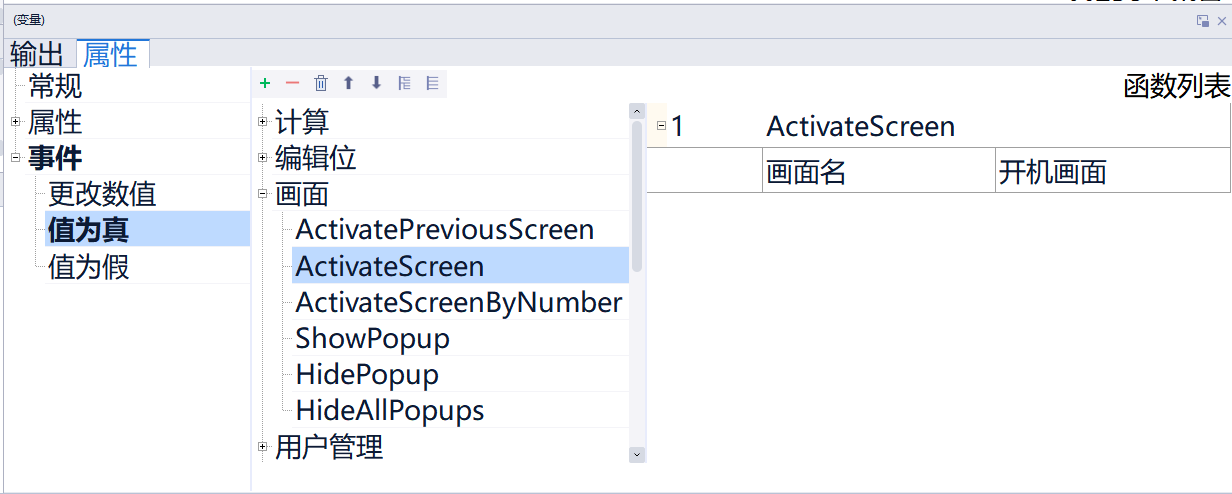
Task: Choose the ShowPopup function
Action: pos(372,338)
